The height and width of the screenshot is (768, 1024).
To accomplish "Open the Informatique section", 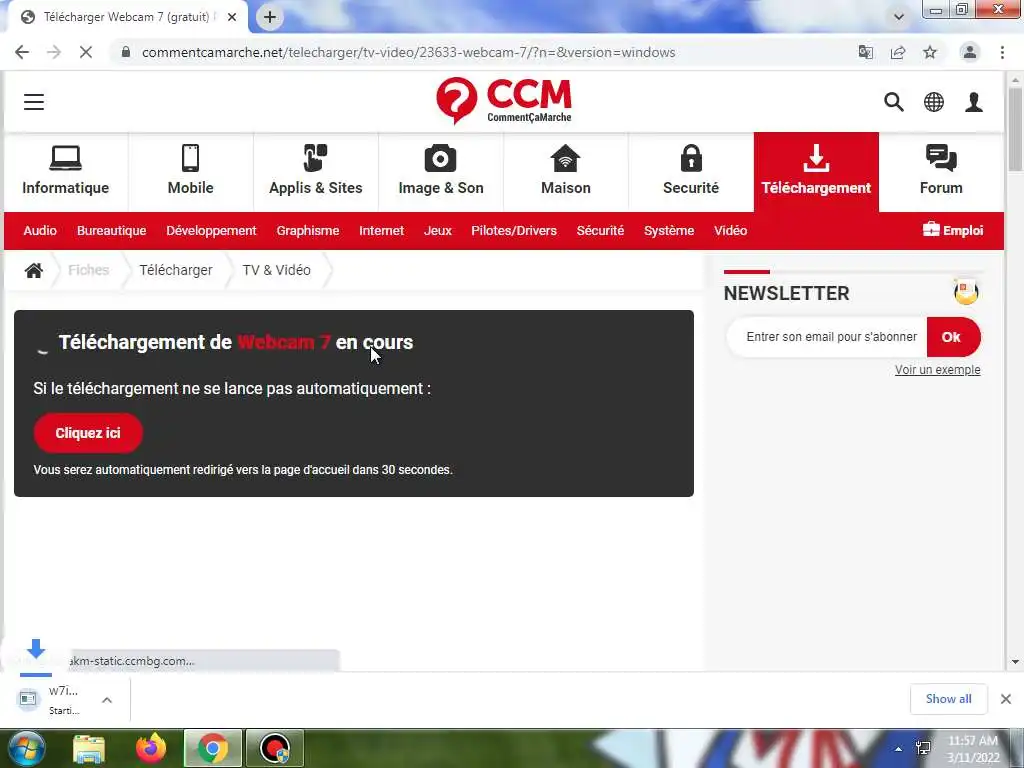I will (66, 172).
